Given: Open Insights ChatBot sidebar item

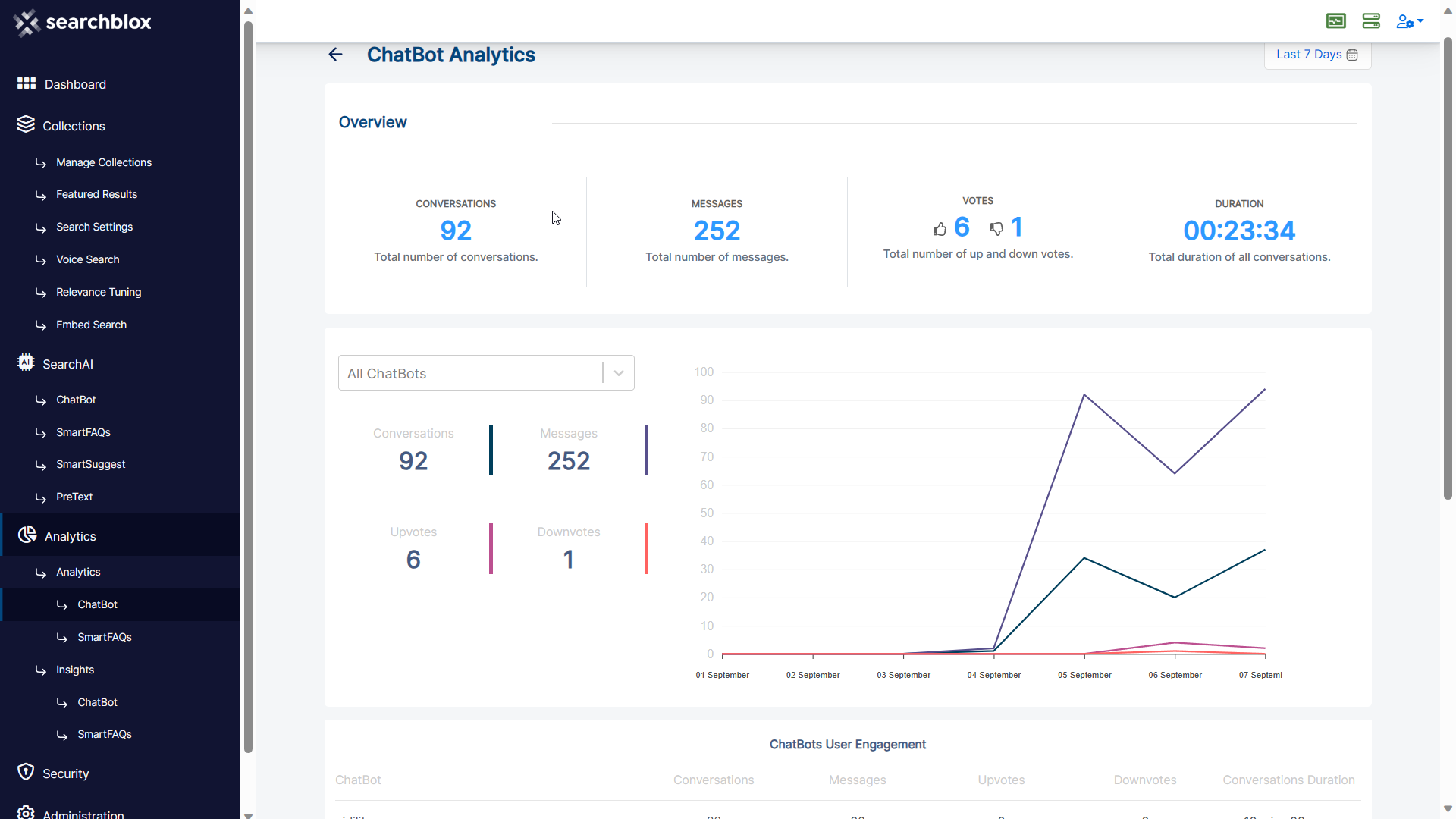Looking at the screenshot, I should pyautogui.click(x=97, y=702).
